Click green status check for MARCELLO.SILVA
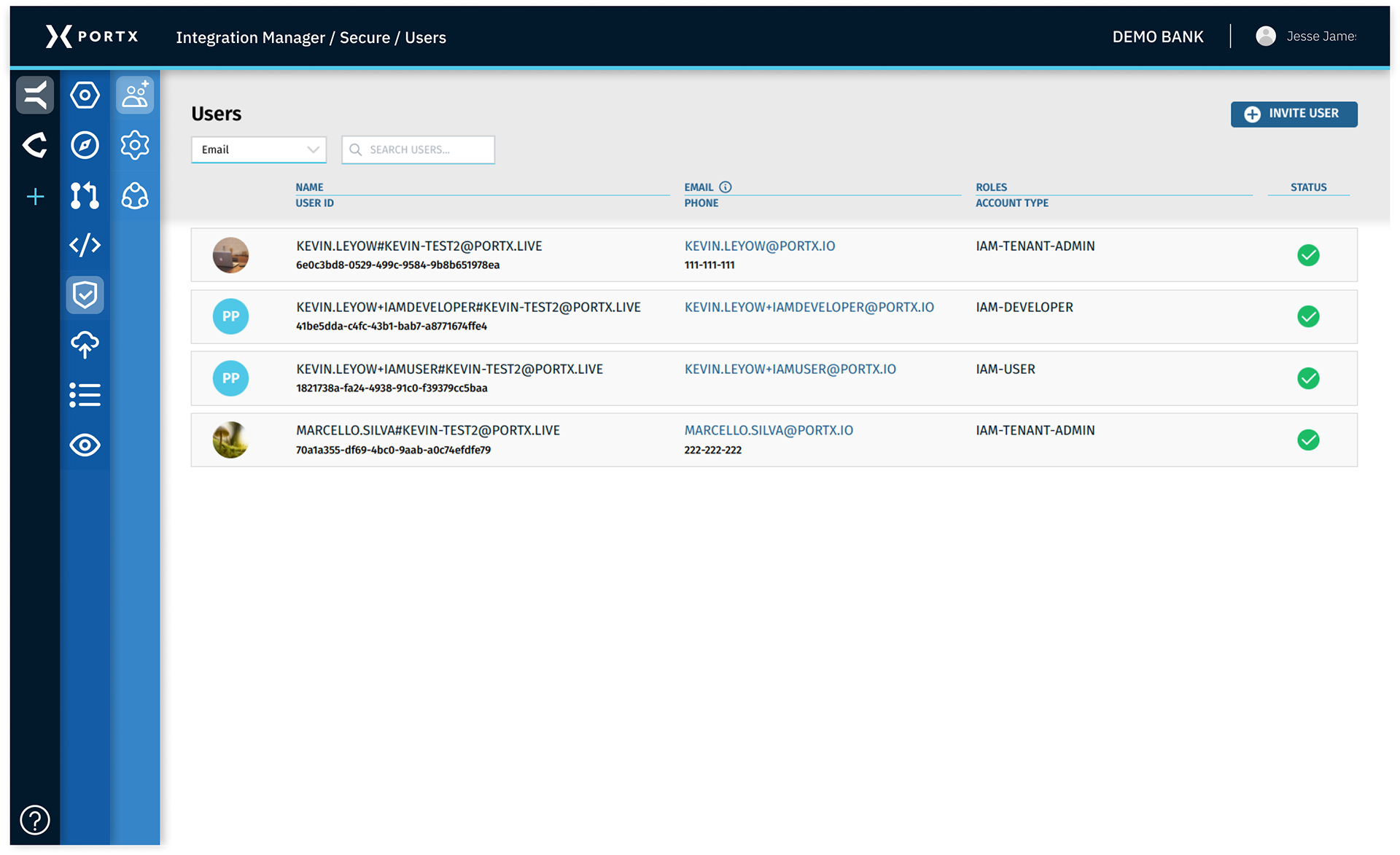This screenshot has height=855, width=1400. tap(1308, 440)
